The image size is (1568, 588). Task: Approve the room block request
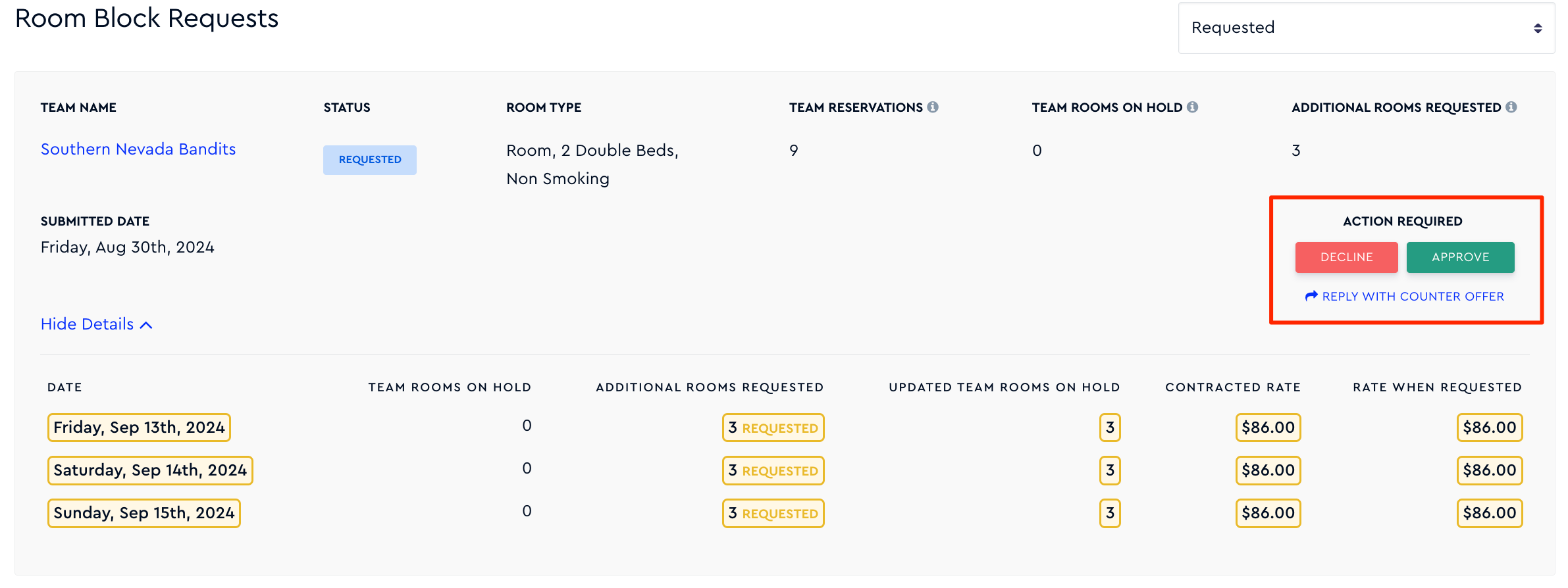pos(1460,257)
